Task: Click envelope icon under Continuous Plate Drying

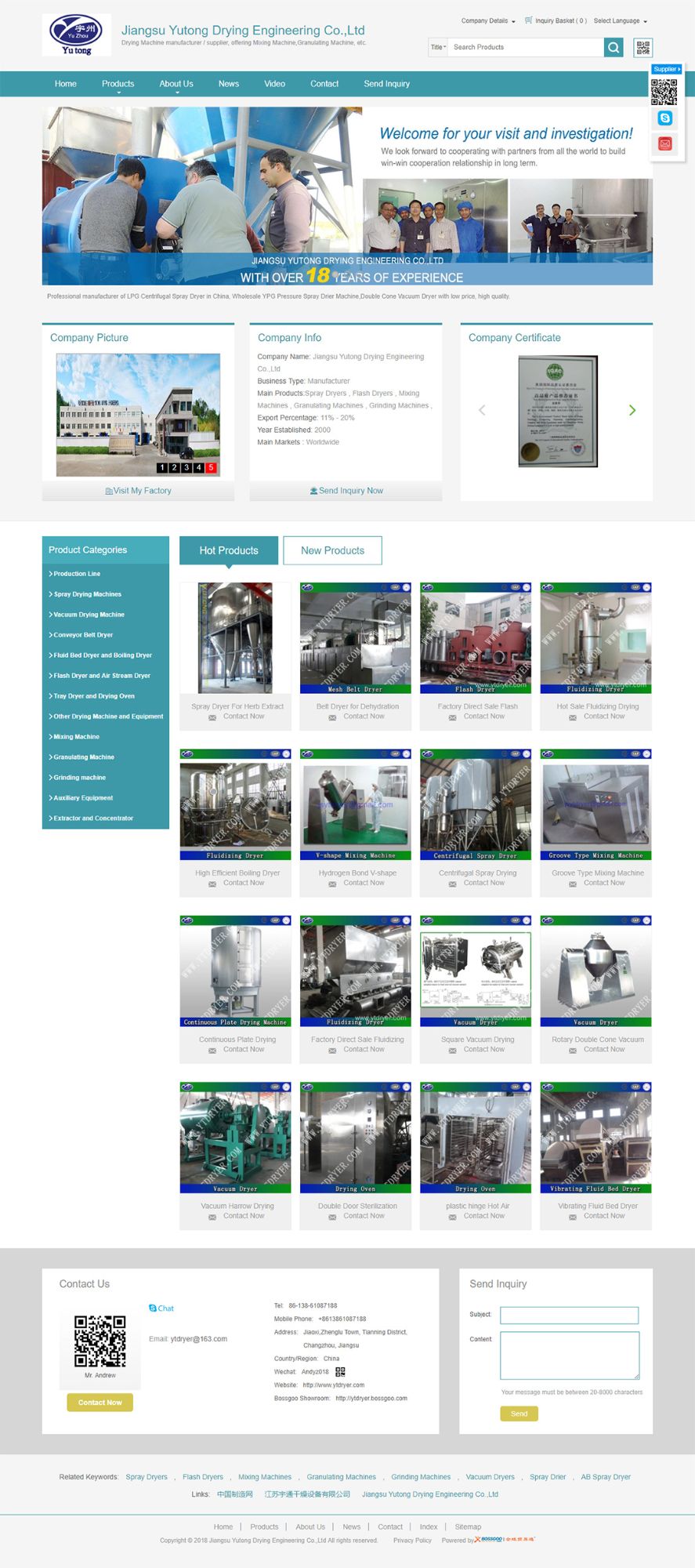Action: click(x=212, y=1051)
